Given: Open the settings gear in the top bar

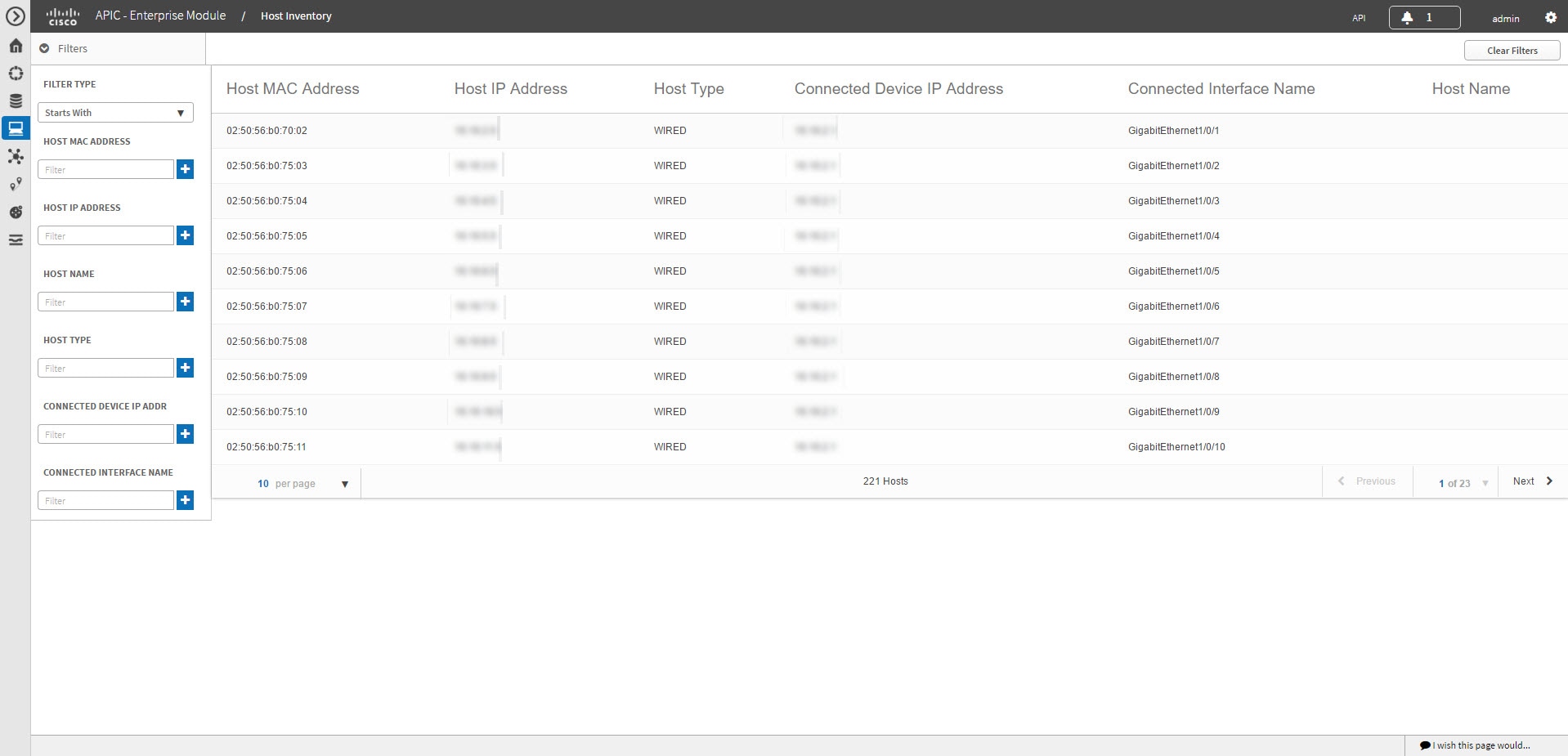Looking at the screenshot, I should pos(1551,16).
